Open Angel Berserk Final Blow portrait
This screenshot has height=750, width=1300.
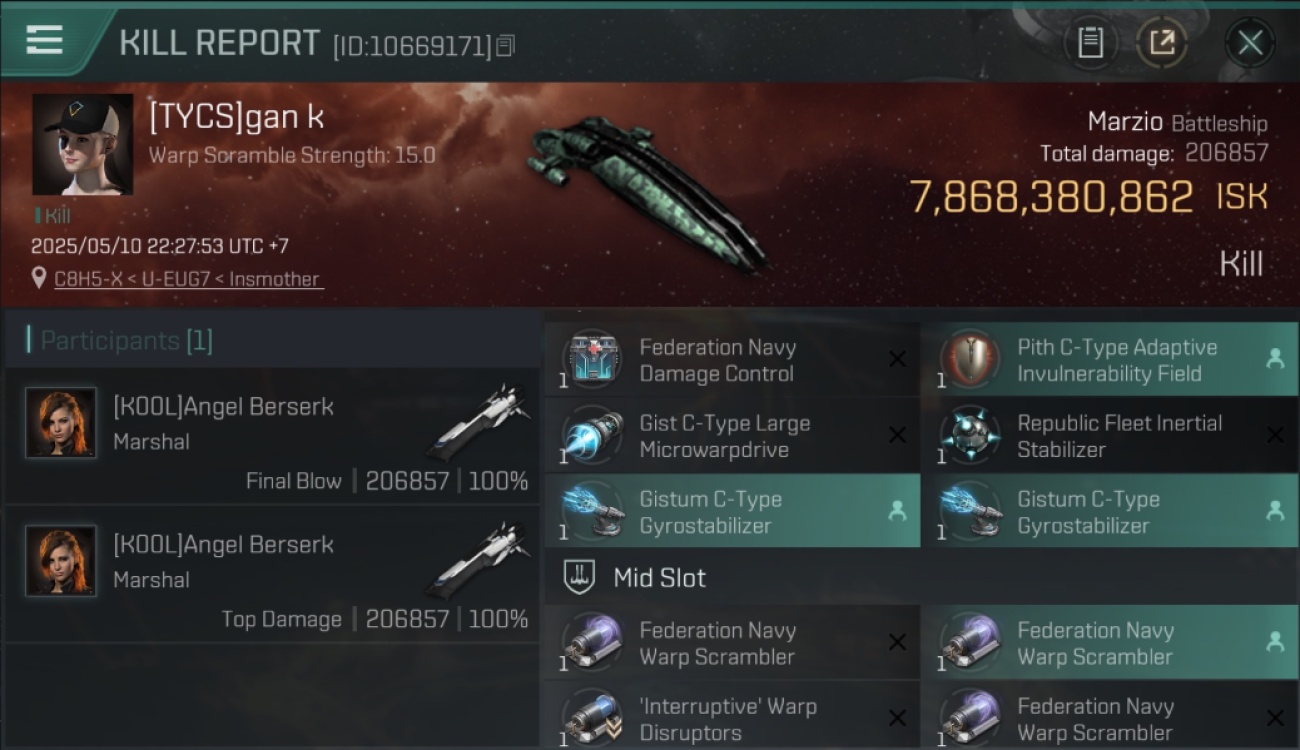(61, 423)
